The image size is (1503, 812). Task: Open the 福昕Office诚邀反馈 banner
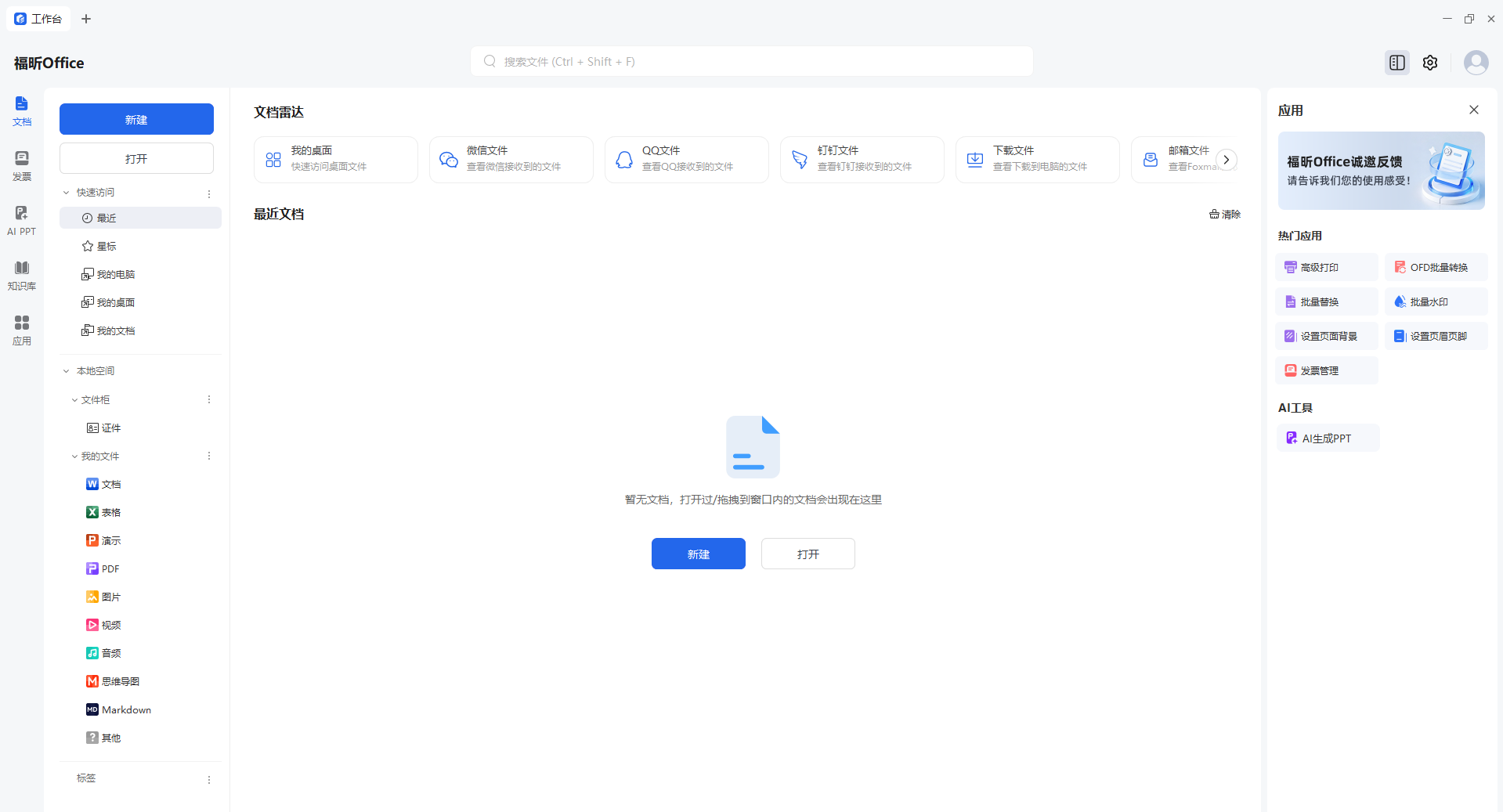1382,171
